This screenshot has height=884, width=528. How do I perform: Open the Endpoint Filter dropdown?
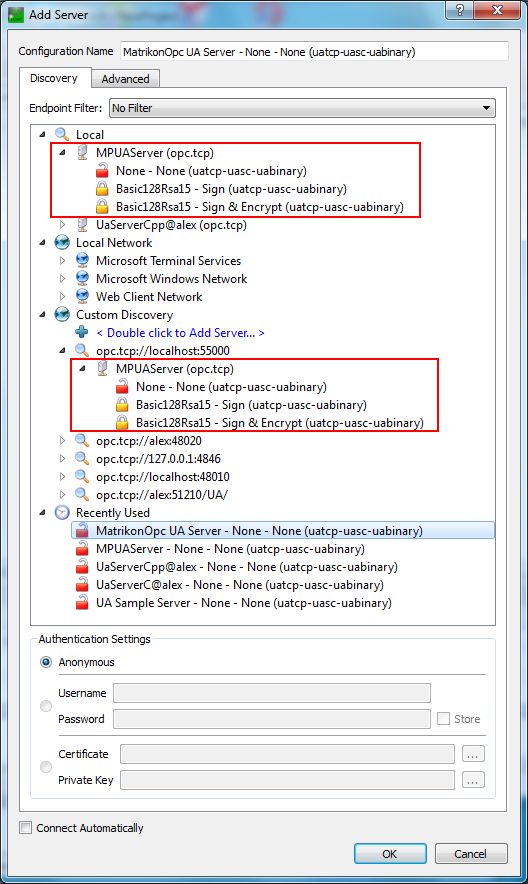(303, 108)
